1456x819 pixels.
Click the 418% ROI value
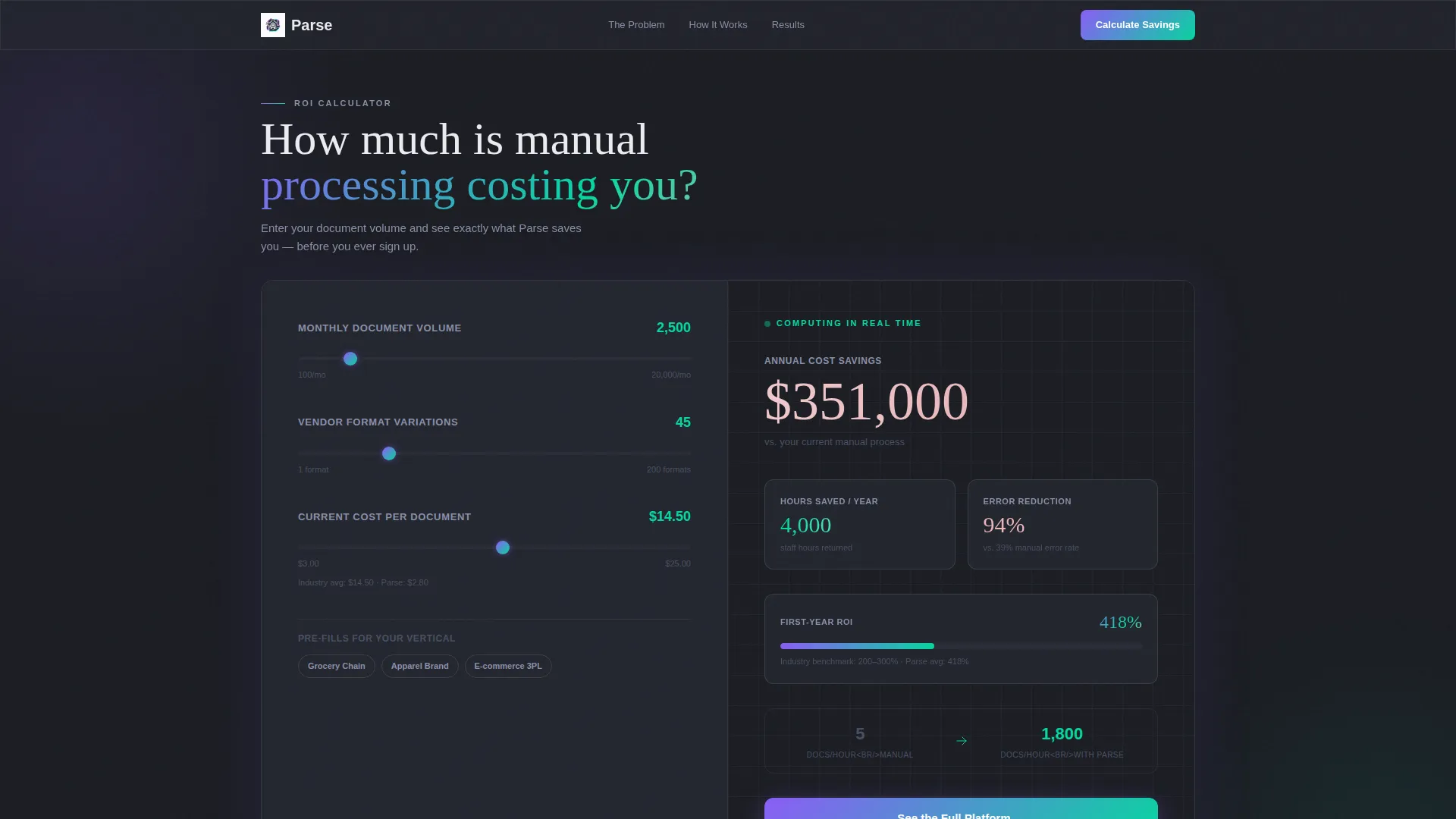pyautogui.click(x=1121, y=622)
